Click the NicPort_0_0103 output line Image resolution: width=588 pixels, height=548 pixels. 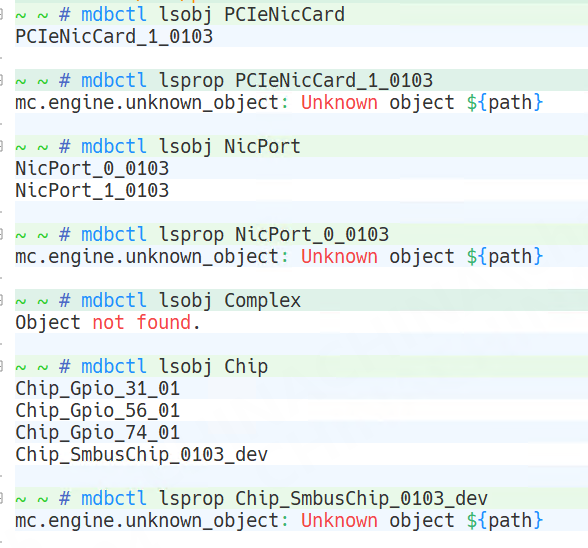click(x=92, y=168)
